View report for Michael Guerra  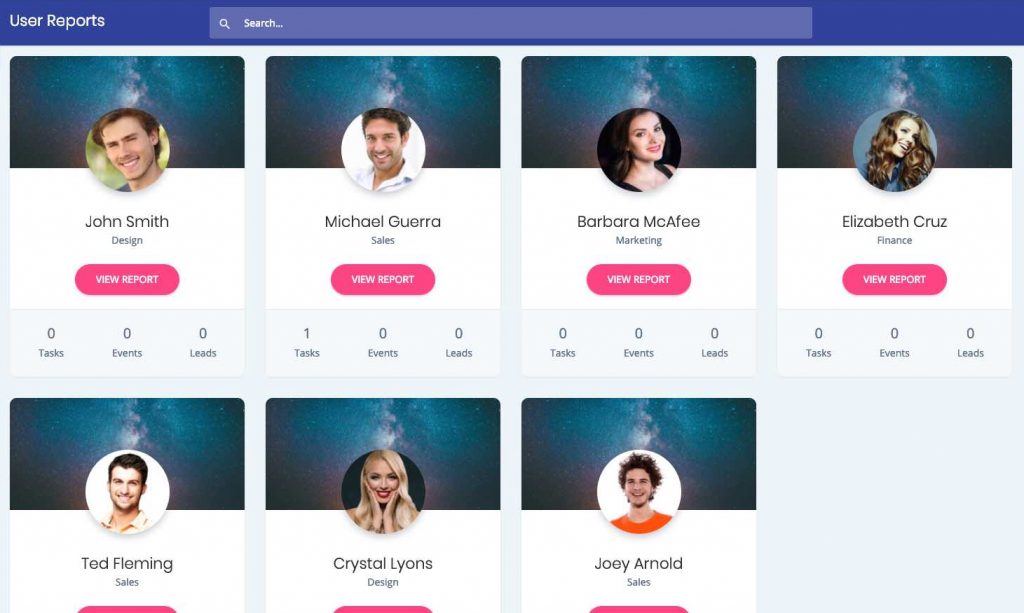pos(383,279)
